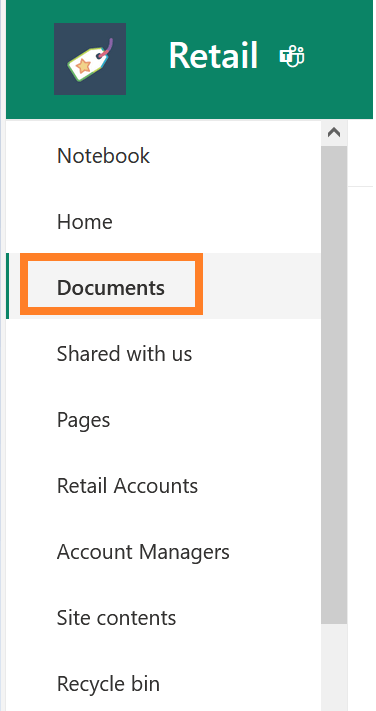Open Site contents
Image resolution: width=376 pixels, height=711 pixels.
[117, 618]
